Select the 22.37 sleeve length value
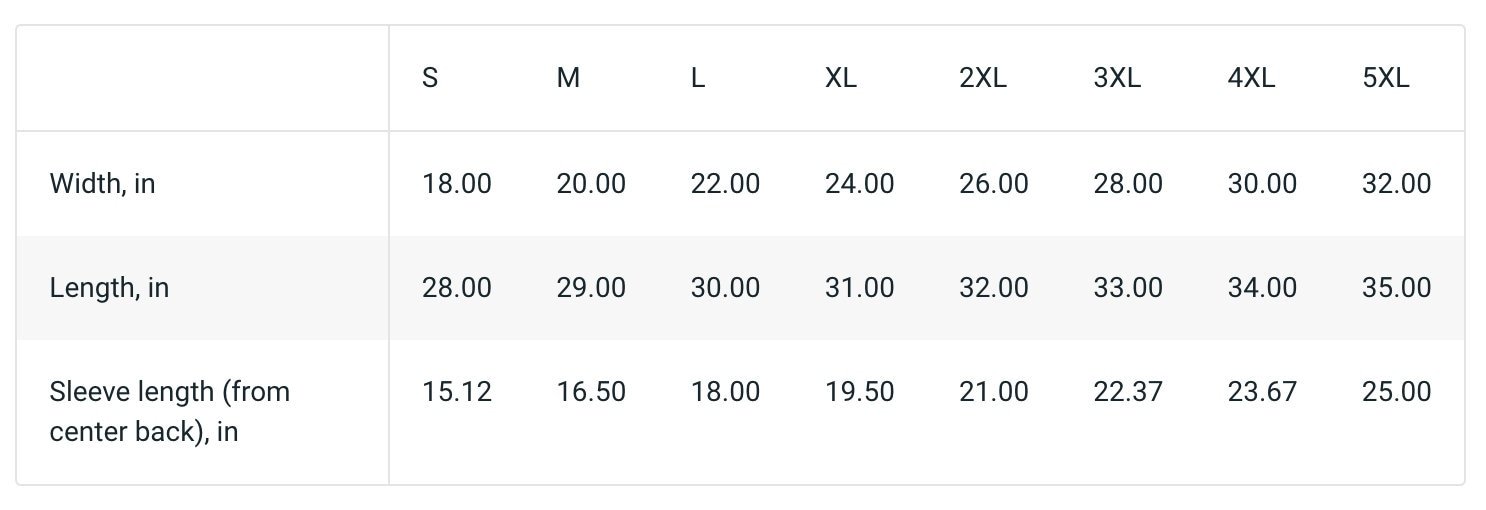This screenshot has height=510, width=1486. pyautogui.click(x=1128, y=391)
